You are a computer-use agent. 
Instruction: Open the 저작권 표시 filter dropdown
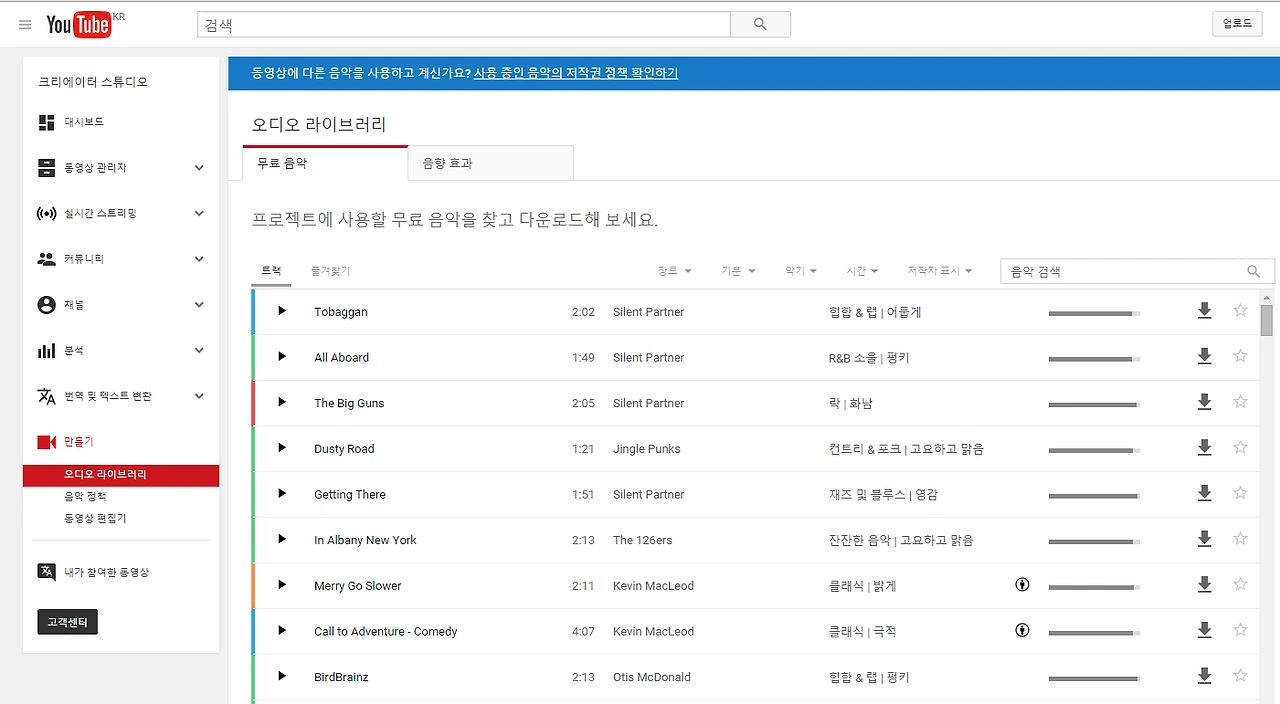939,270
